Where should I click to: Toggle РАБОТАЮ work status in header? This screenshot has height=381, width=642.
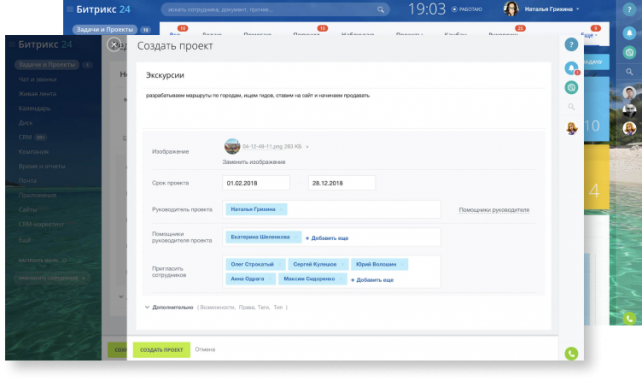pos(467,9)
